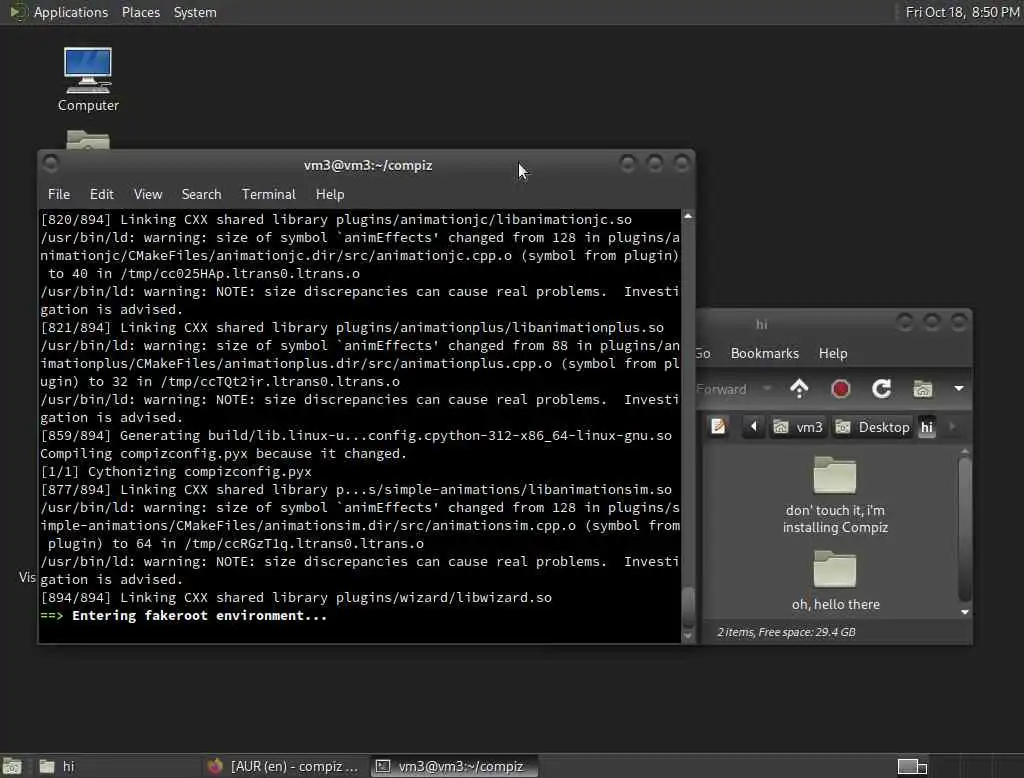Select the 'don' touch it, i'm installing Compiz' folder
The width and height of the screenshot is (1024, 778).
click(835, 495)
